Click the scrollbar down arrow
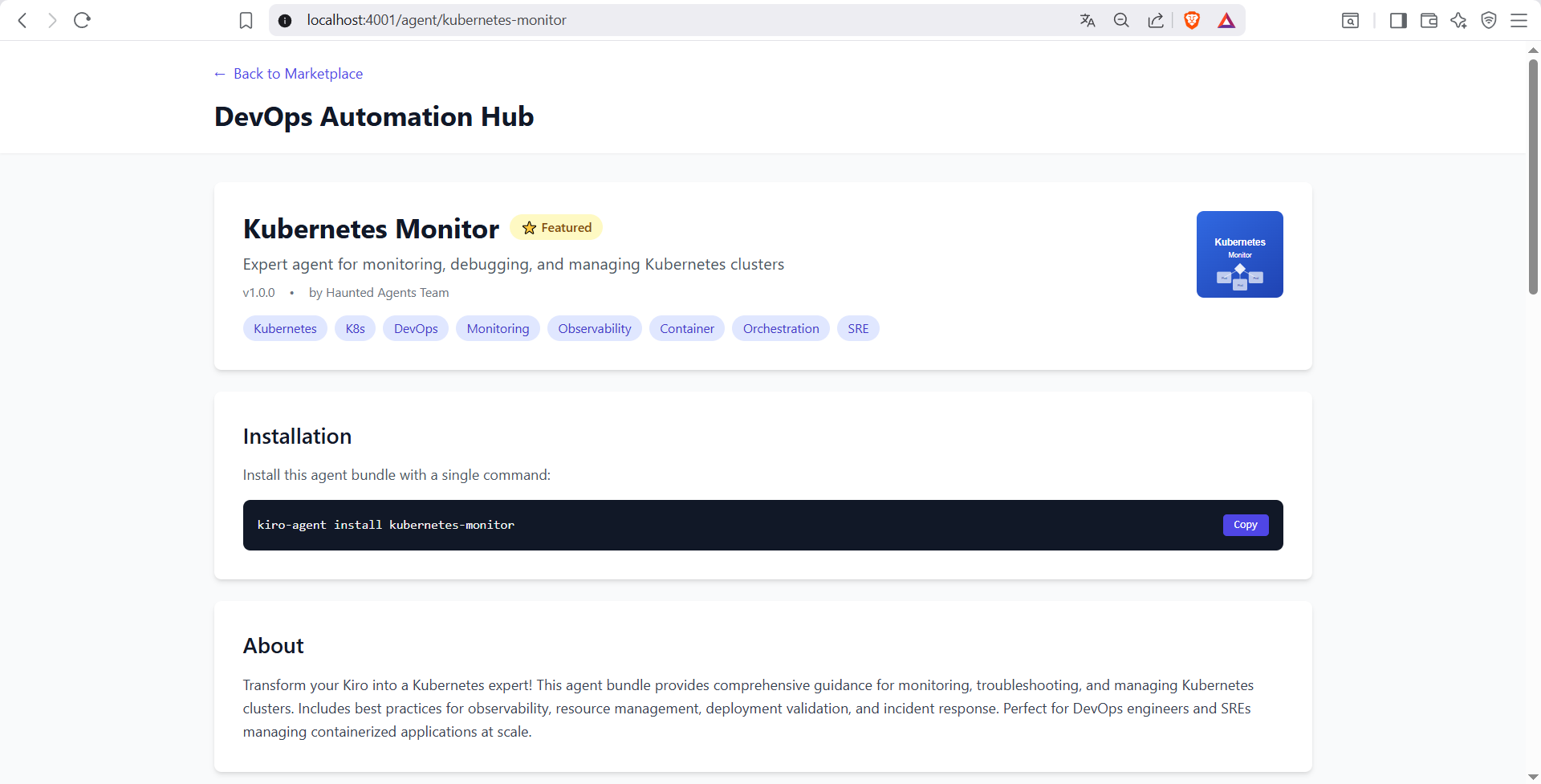This screenshot has height=784, width=1541. coord(1533,777)
